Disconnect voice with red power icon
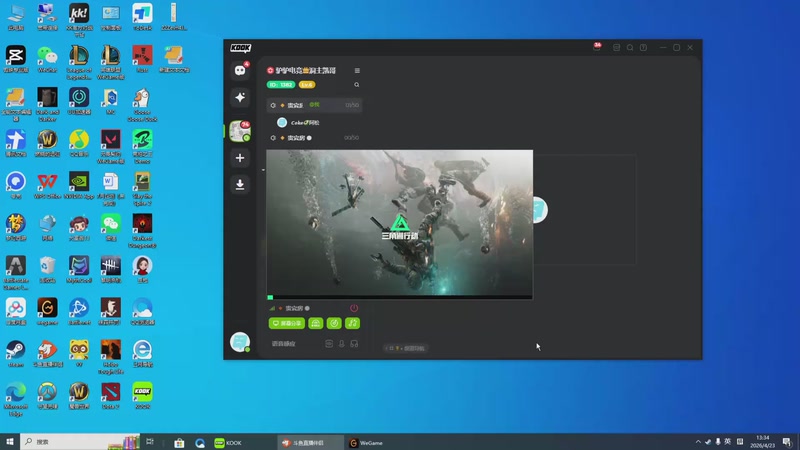Image resolution: width=800 pixels, height=450 pixels. coord(354,308)
